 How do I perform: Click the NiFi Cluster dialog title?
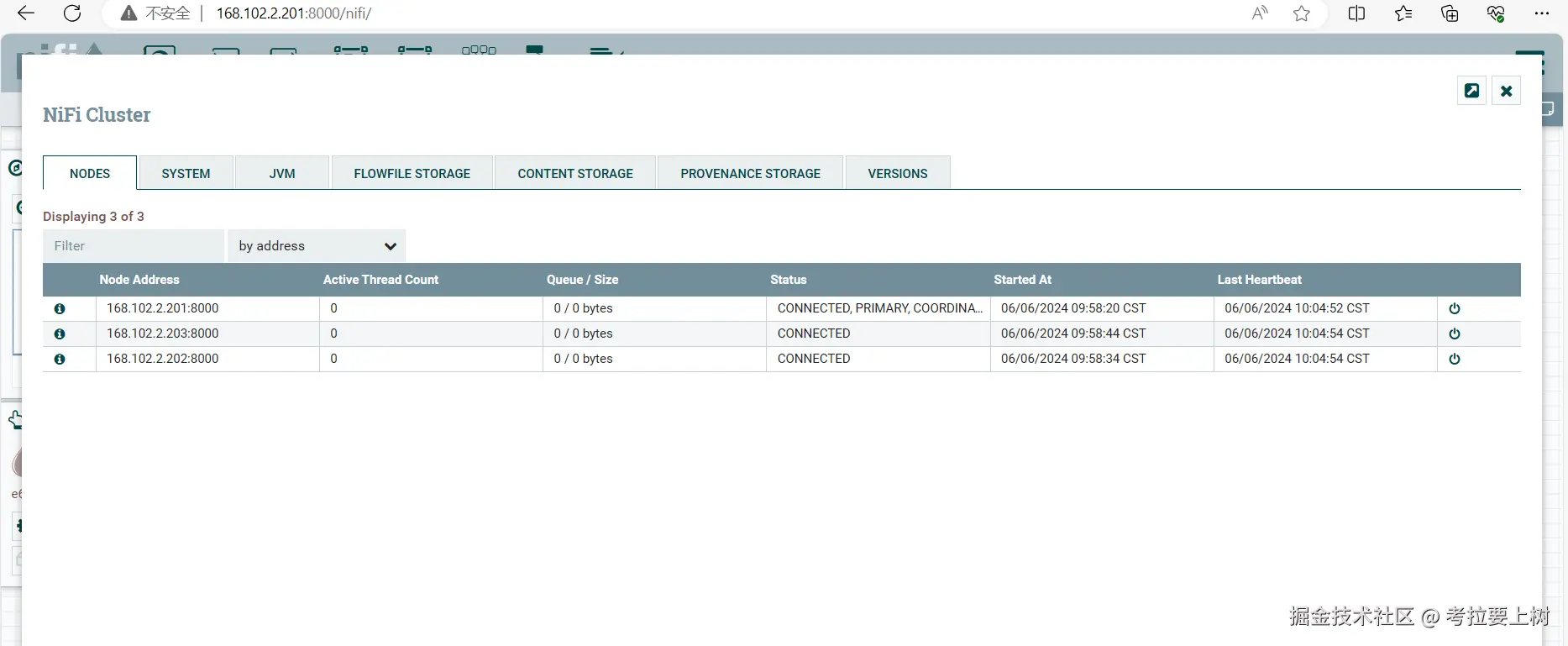coord(97,115)
